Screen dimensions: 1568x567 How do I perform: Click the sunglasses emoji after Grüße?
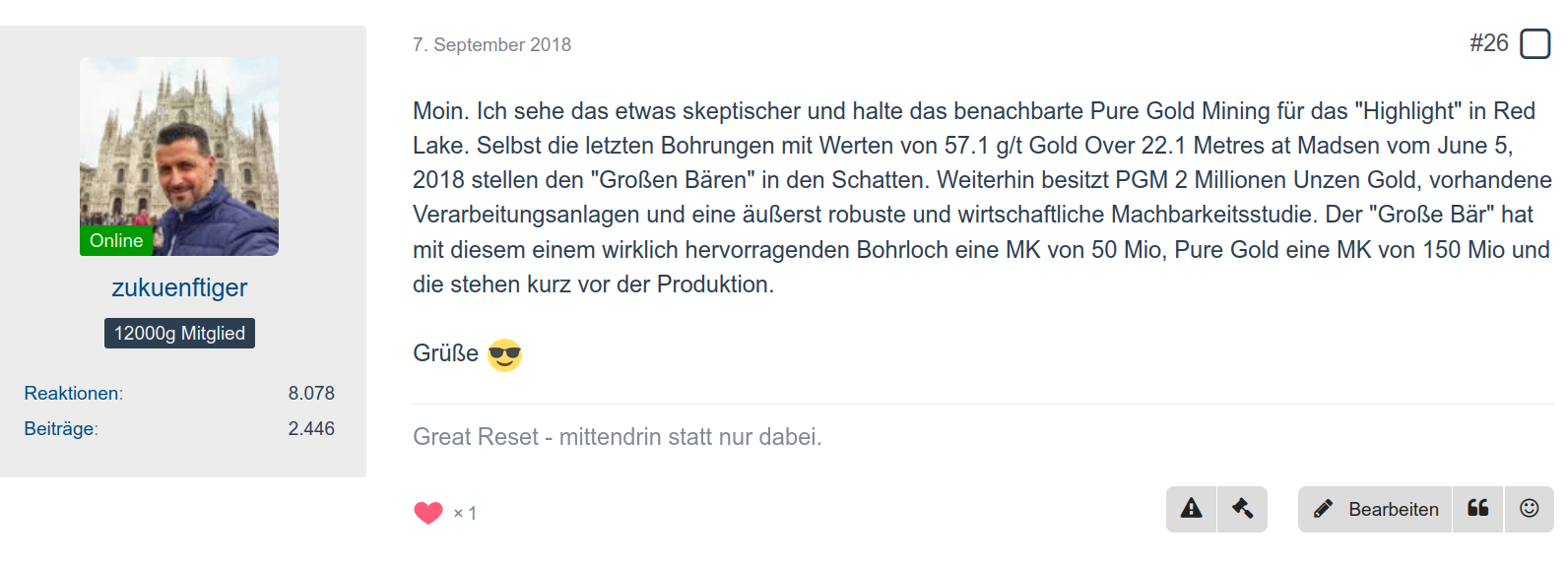tap(504, 354)
